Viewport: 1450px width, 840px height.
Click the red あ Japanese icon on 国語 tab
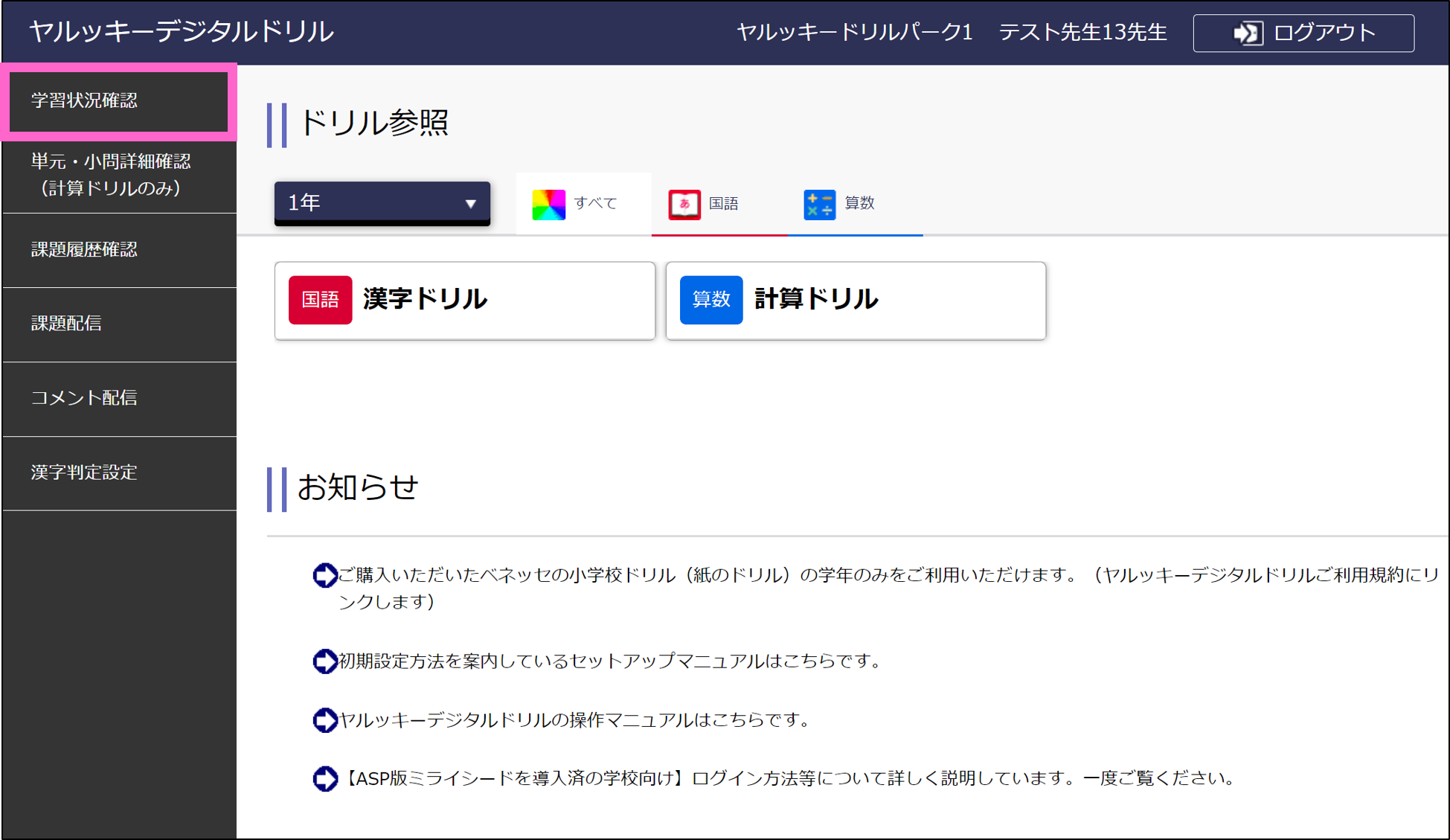(684, 203)
